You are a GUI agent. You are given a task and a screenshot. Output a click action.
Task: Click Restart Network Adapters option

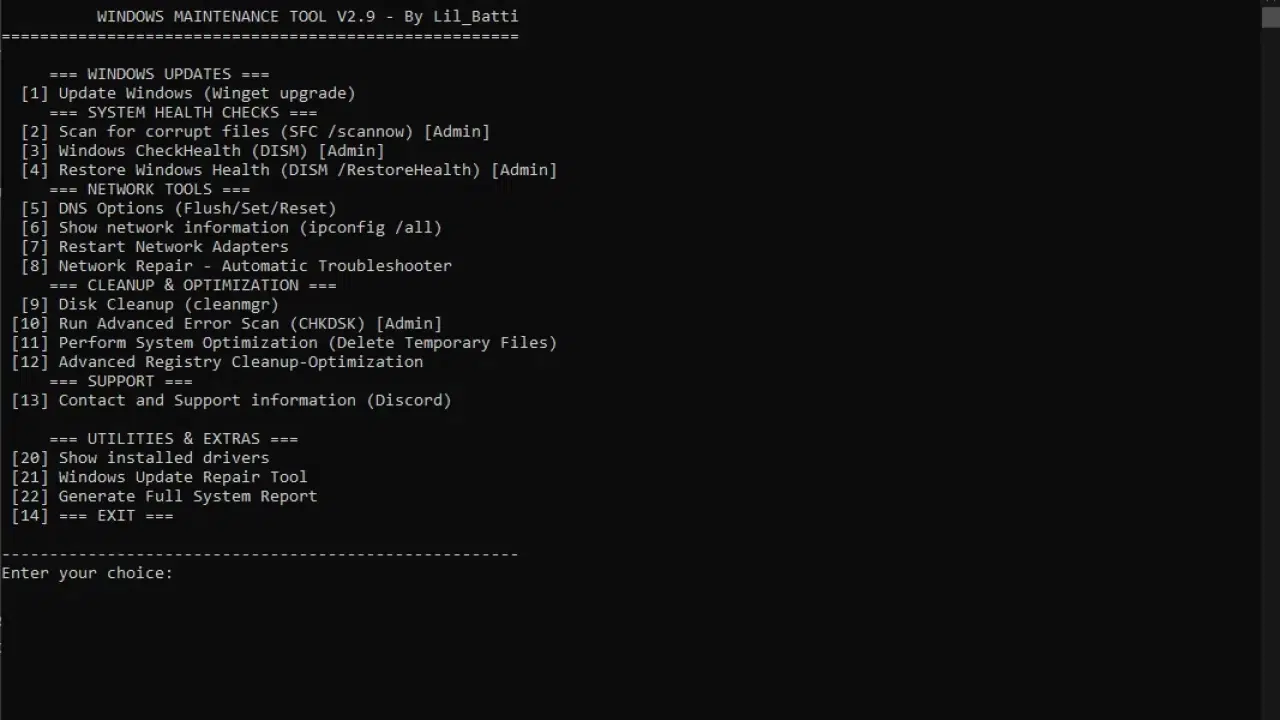[155, 246]
